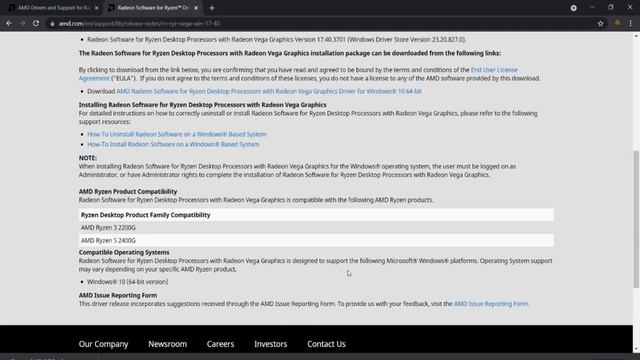Visit the Careers footer link
This screenshot has height=360, width=640.
click(220, 344)
